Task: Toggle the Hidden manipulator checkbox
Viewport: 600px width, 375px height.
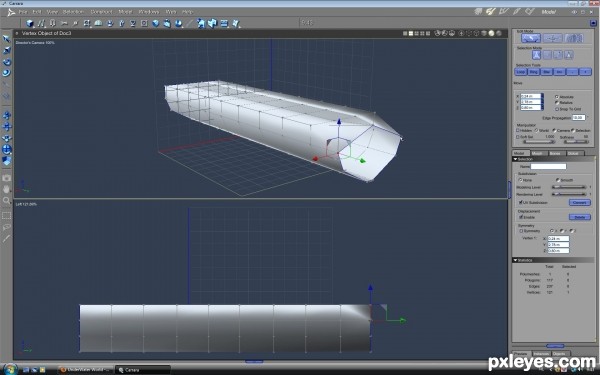Action: (x=518, y=130)
